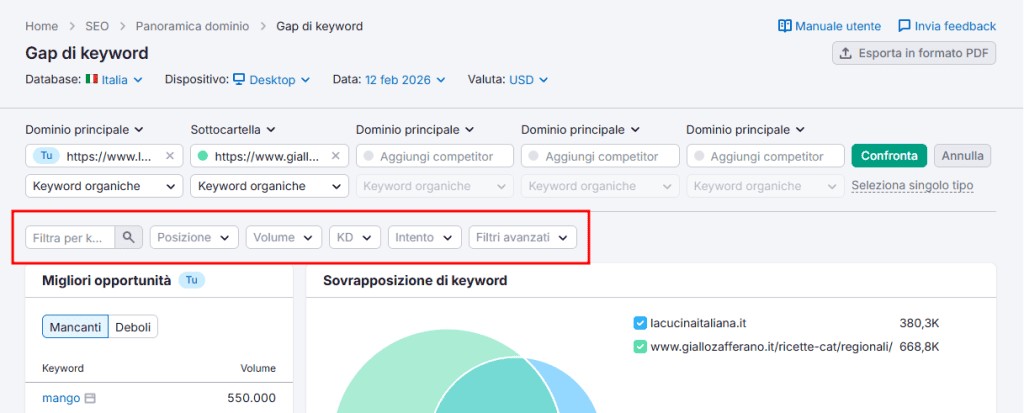Viewport: 1024px width, 413px height.
Task: Open the Valuta USD dropdown
Action: [x=528, y=80]
